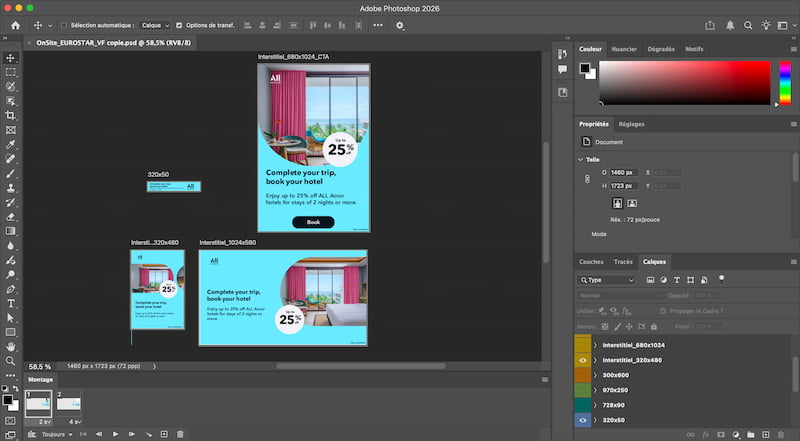Set canvas to portrait orientation
This screenshot has width=800, height=441.
(617, 203)
